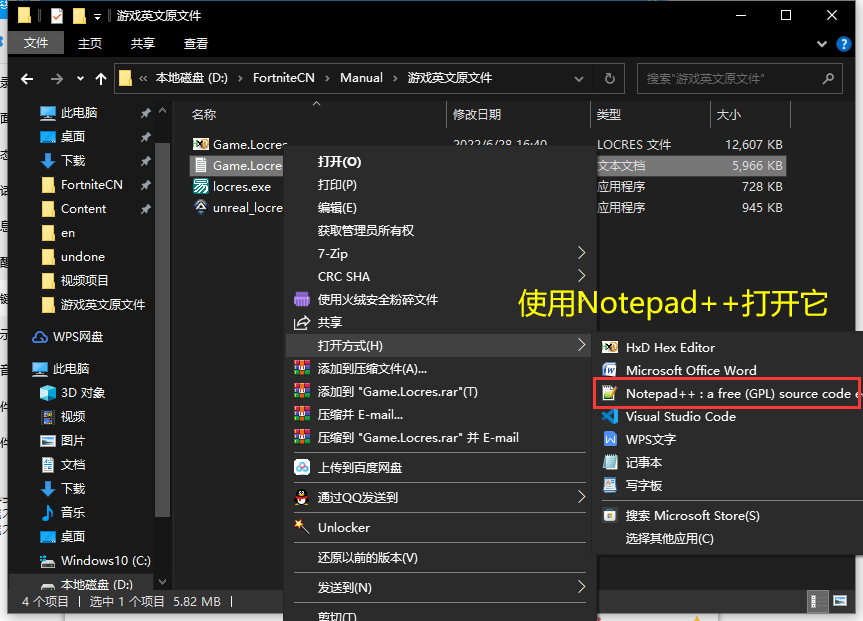Open Quick Access Toolbar customize dropdown

coord(97,17)
